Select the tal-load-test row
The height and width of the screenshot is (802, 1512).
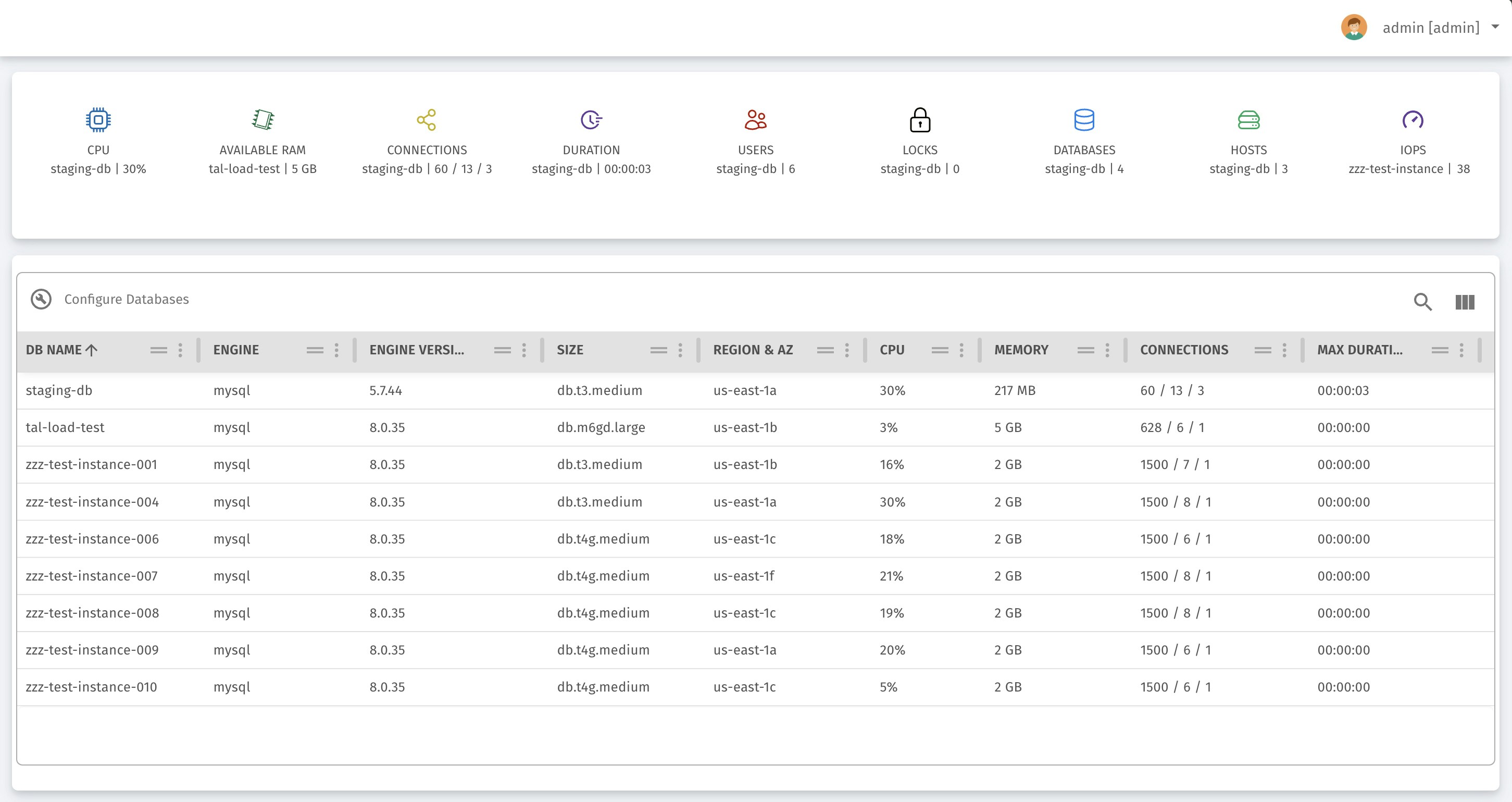point(65,427)
